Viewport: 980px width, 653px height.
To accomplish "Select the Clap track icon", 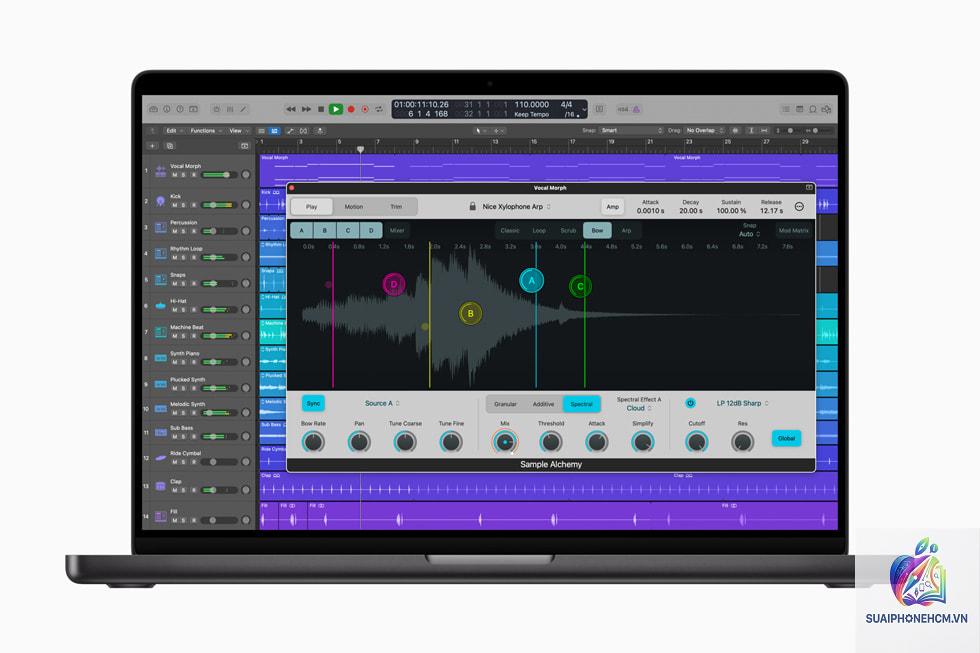I will pyautogui.click(x=161, y=486).
